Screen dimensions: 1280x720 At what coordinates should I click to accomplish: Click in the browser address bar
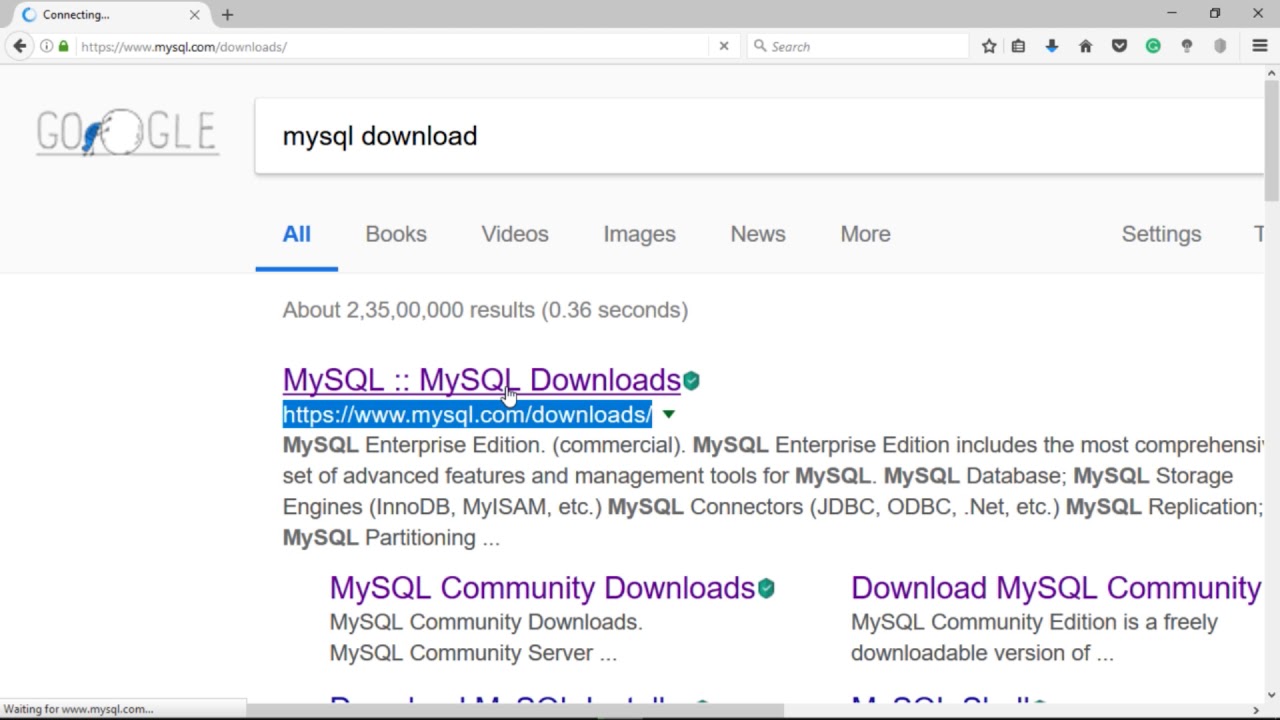393,46
